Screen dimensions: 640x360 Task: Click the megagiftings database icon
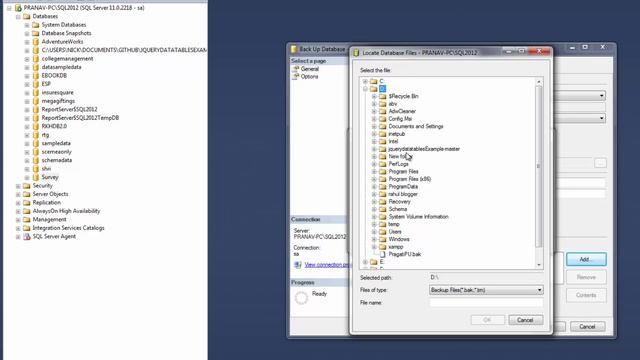point(36,101)
